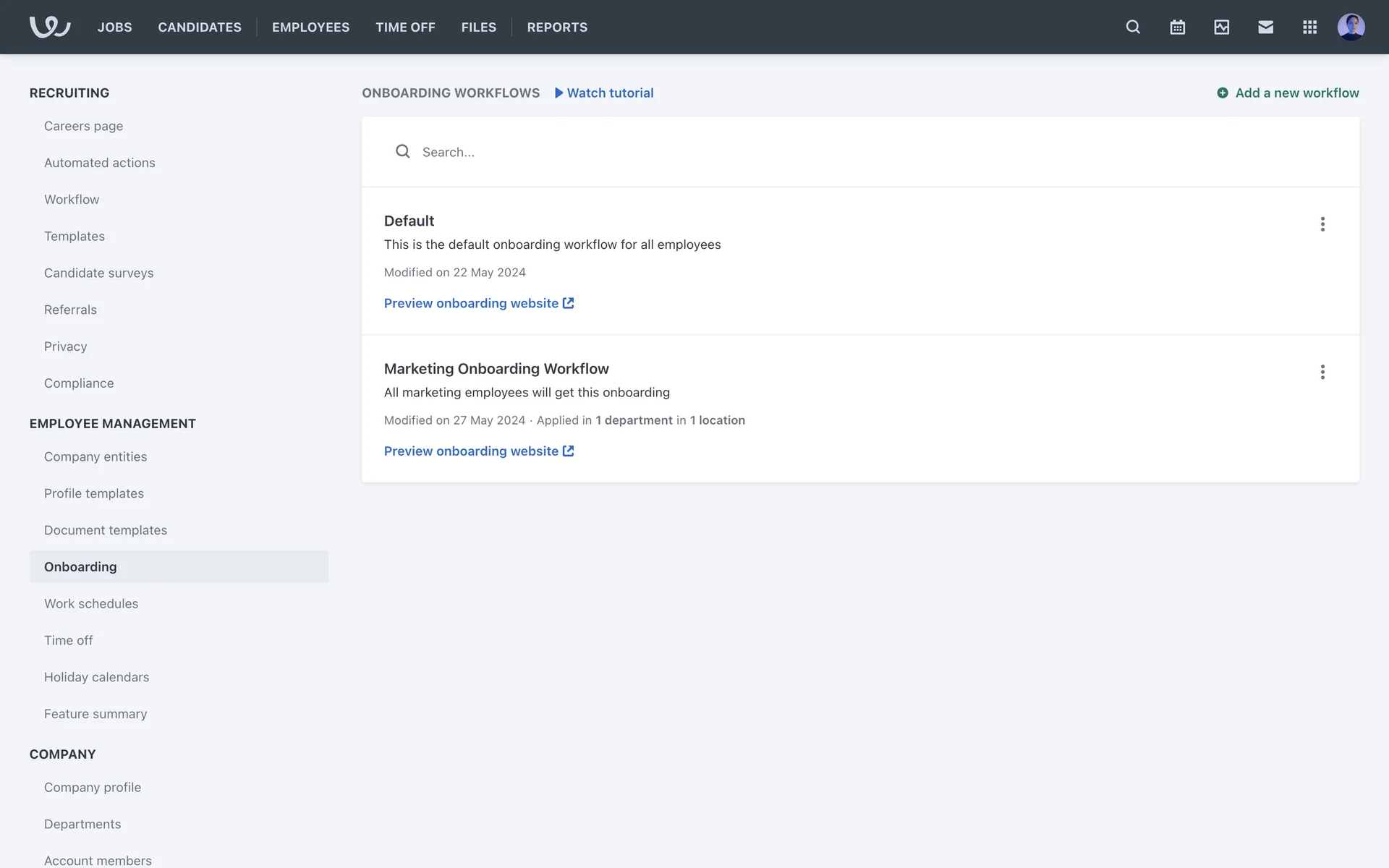Viewport: 1389px width, 868px height.
Task: Open the EMPLOYEES menu in navigation
Action: tap(310, 27)
